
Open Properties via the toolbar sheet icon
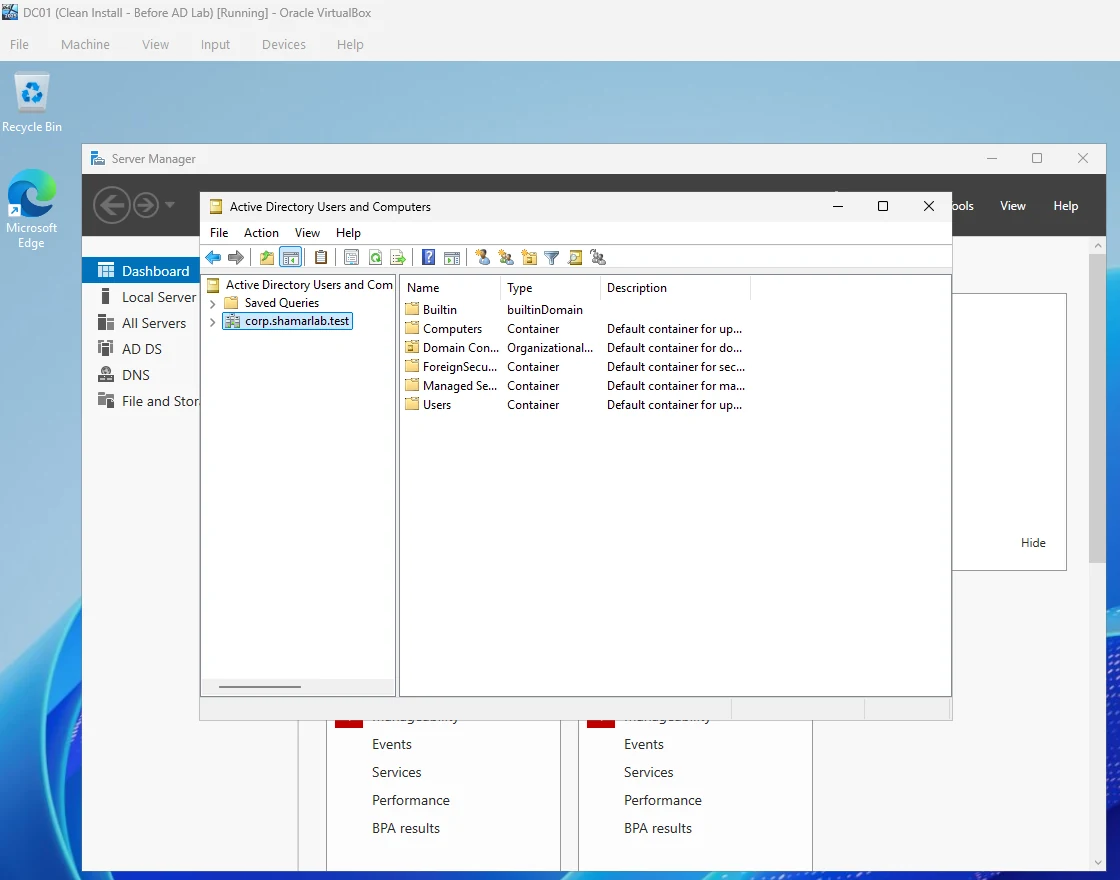pos(351,258)
